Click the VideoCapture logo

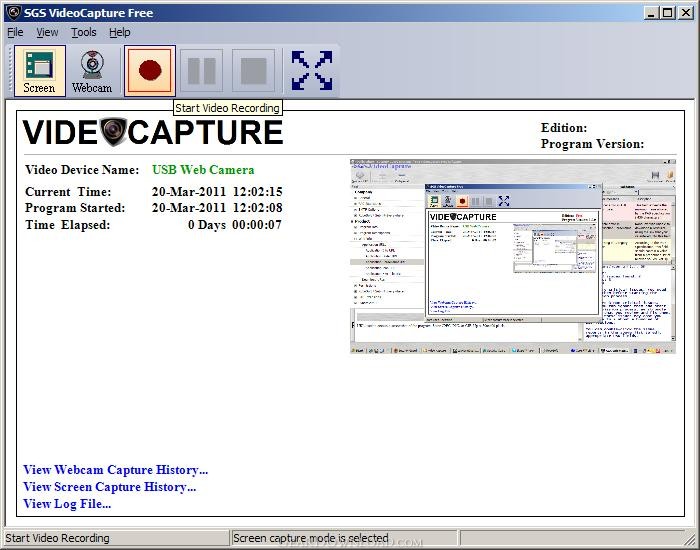(x=153, y=132)
